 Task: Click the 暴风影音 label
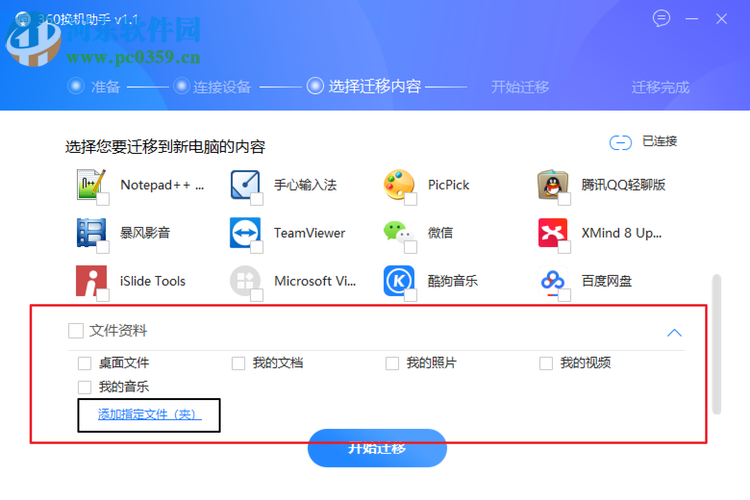coord(145,233)
